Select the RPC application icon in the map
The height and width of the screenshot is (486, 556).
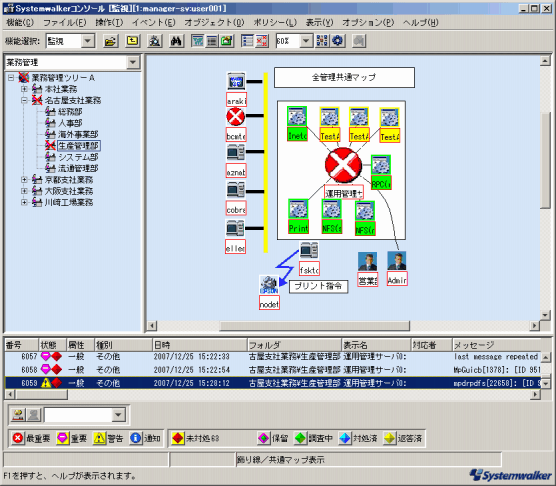pyautogui.click(x=381, y=165)
